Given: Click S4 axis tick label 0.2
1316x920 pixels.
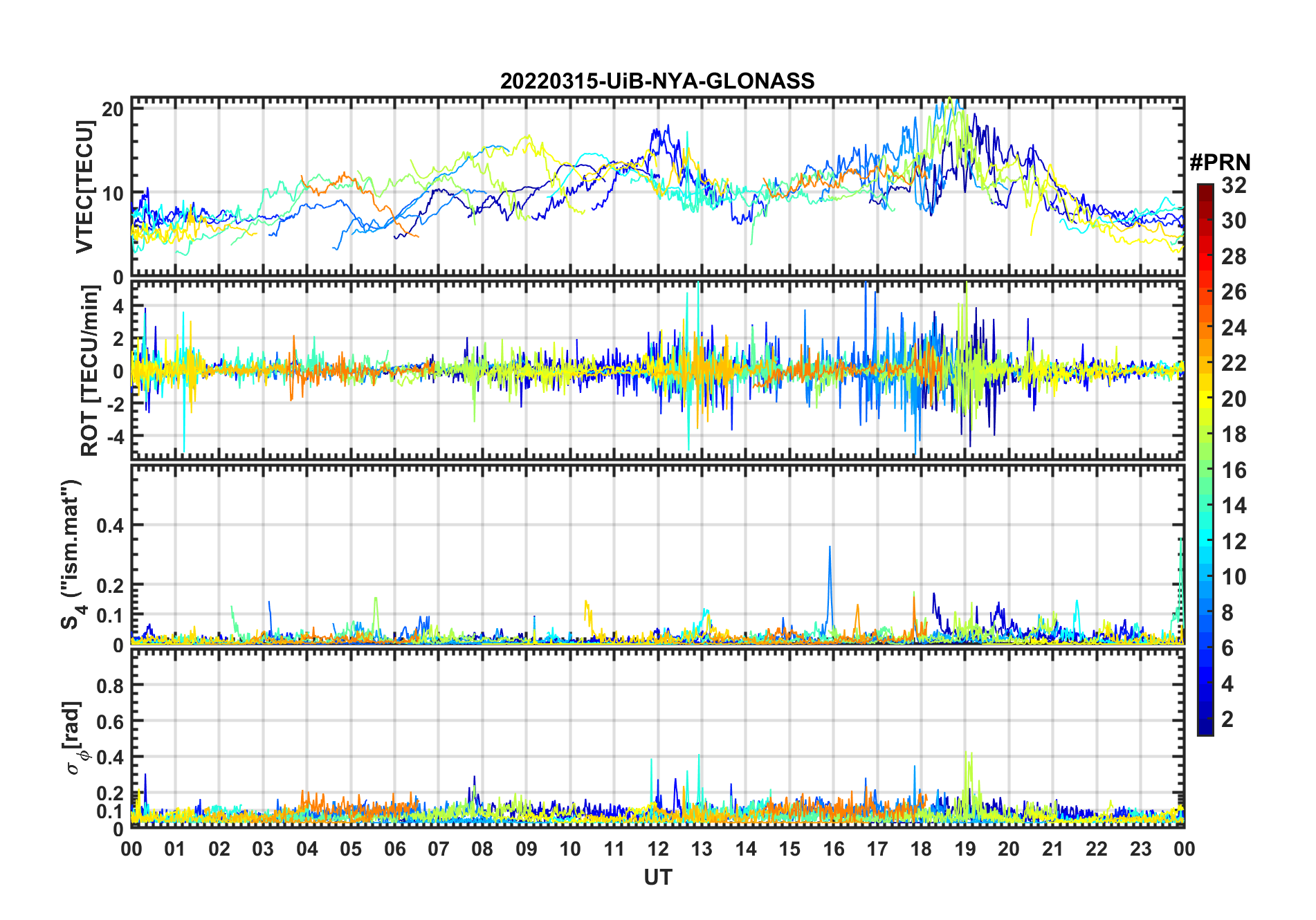Looking at the screenshot, I should (111, 585).
